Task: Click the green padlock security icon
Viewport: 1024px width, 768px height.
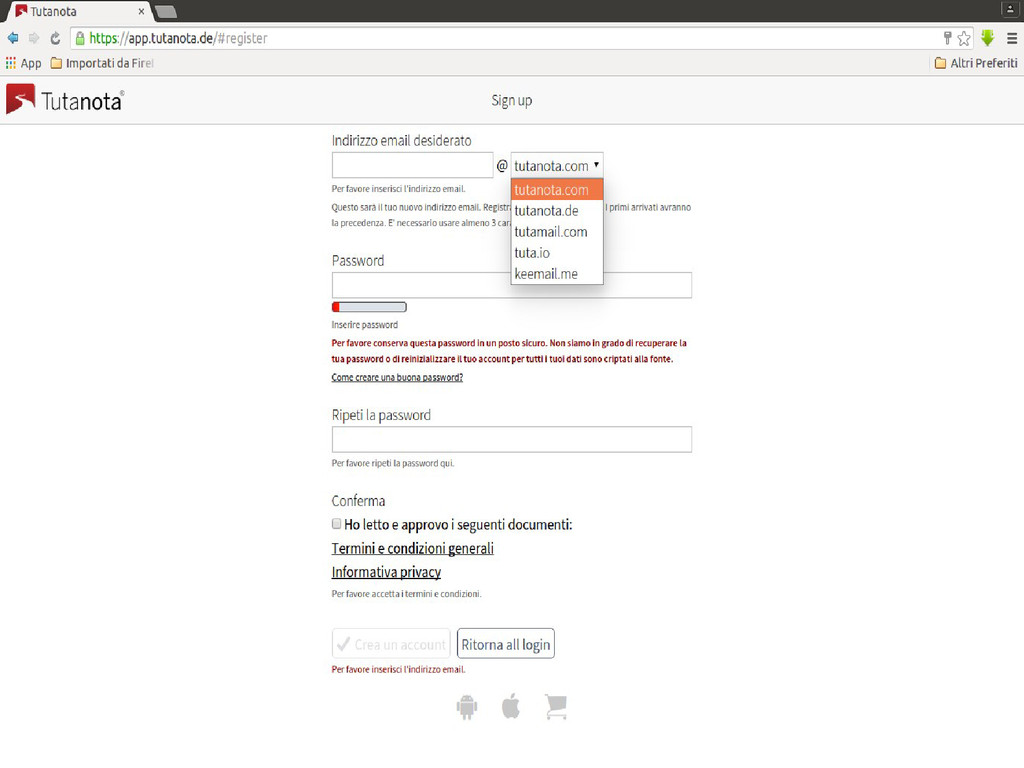Action: click(80, 38)
